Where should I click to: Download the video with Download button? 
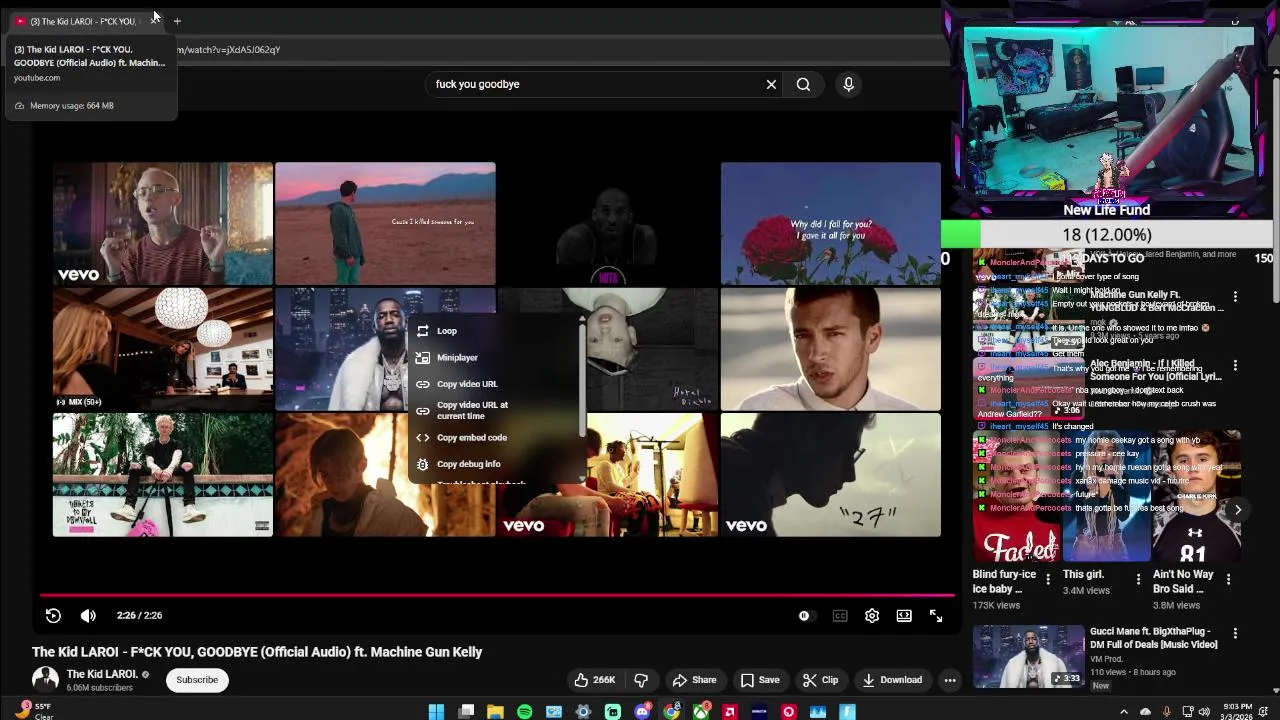[x=892, y=680]
